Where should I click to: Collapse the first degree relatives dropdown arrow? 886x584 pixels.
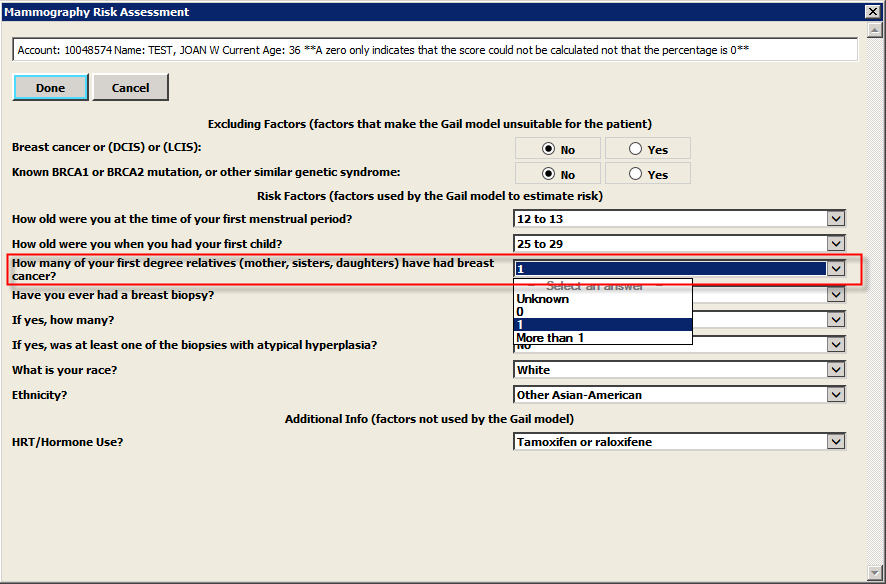point(836,268)
